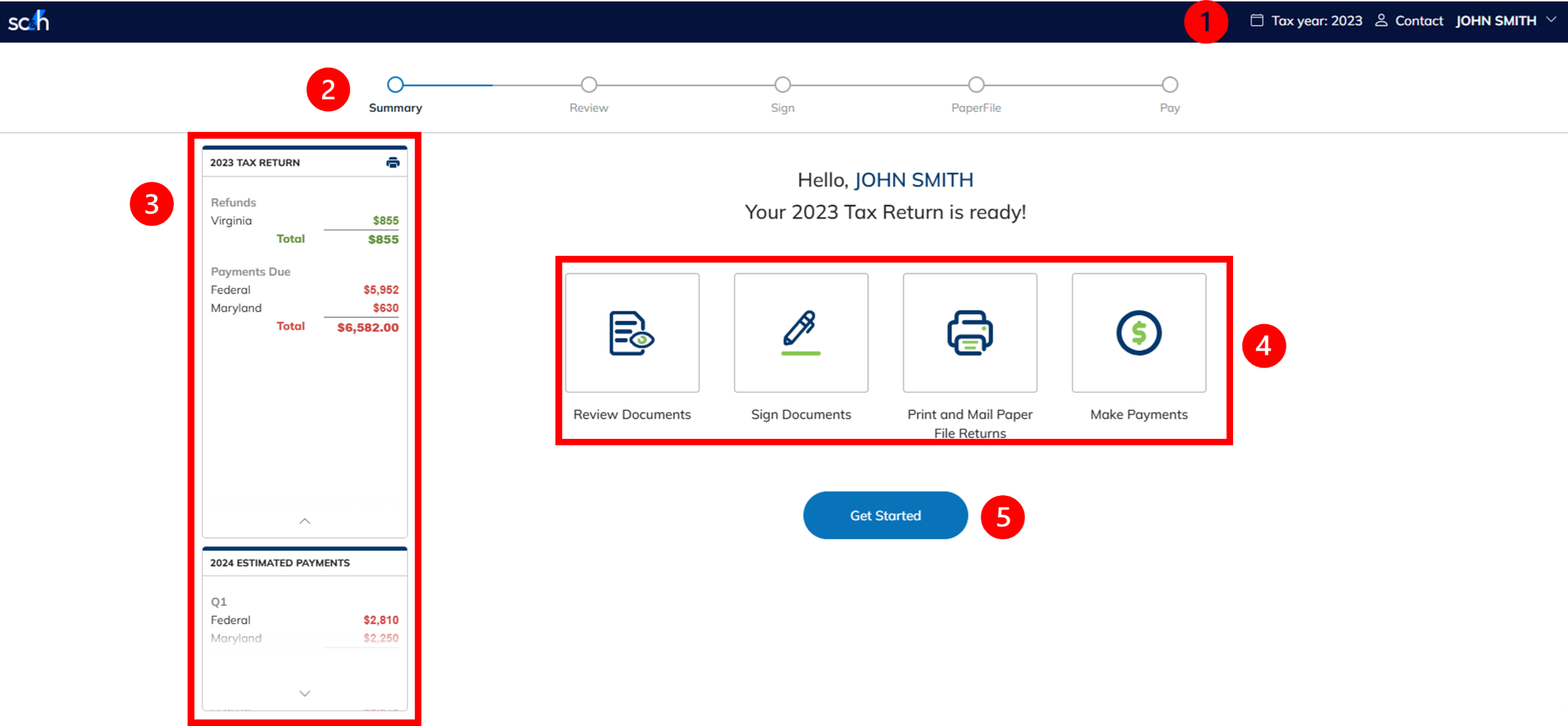Image resolution: width=1568 pixels, height=726 pixels.
Task: Open the Sign Documents pencil tile
Action: [x=800, y=333]
